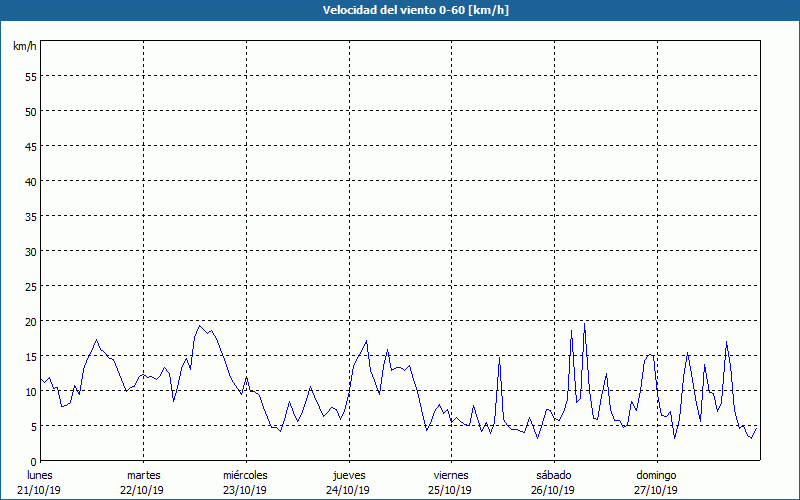
Task: Select the date 21/10/19
Action: tap(39, 490)
